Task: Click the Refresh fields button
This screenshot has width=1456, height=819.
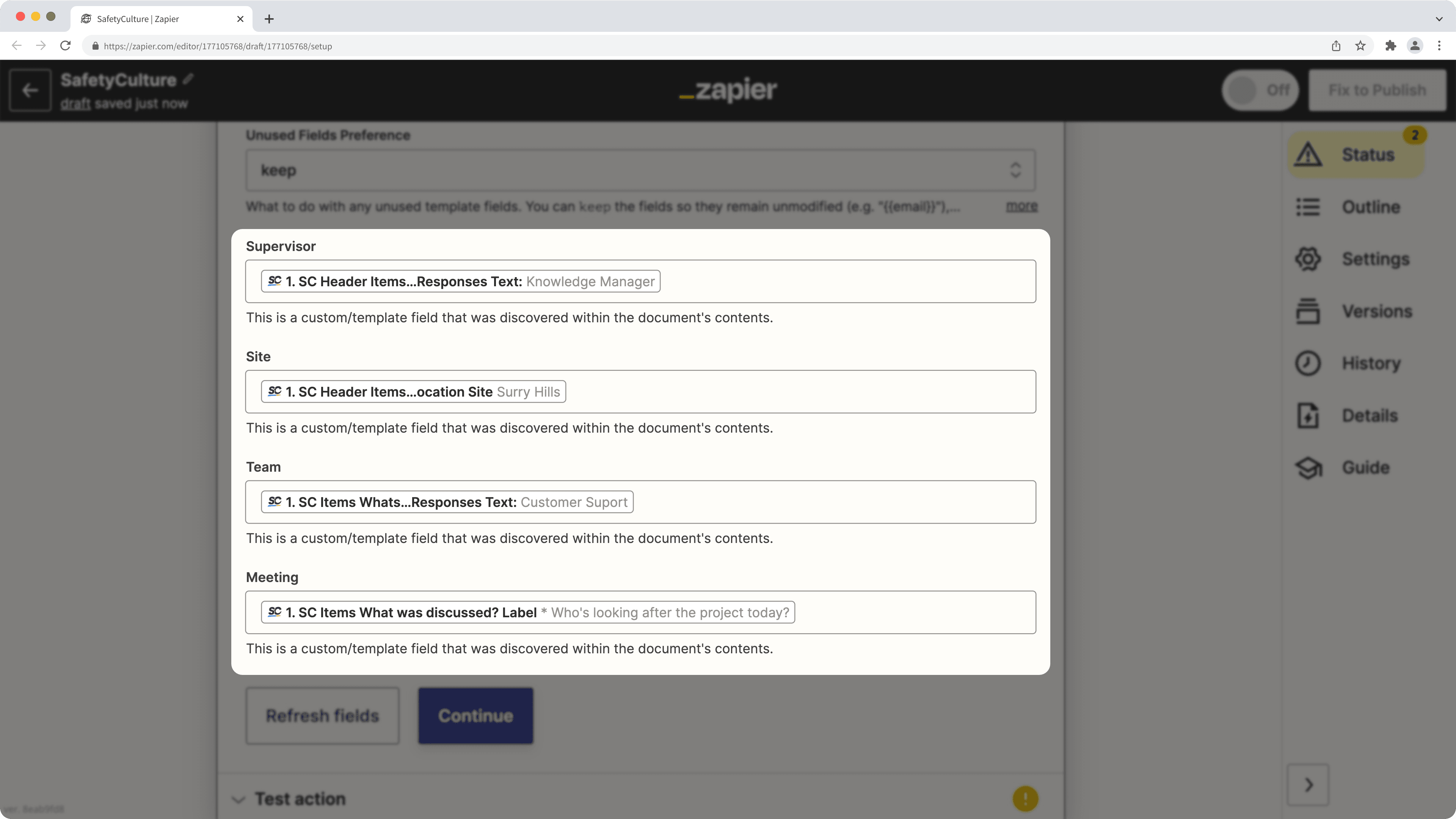Action: [x=322, y=715]
